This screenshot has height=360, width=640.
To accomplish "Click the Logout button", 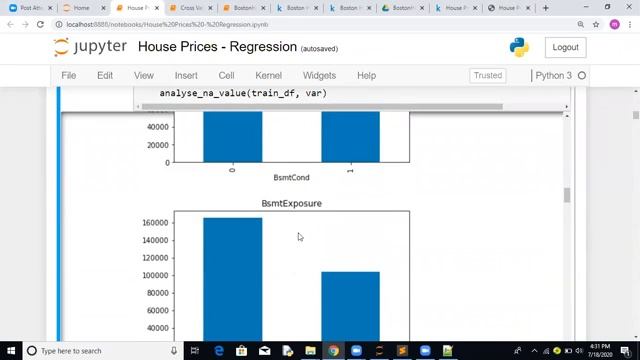I will coord(565,47).
